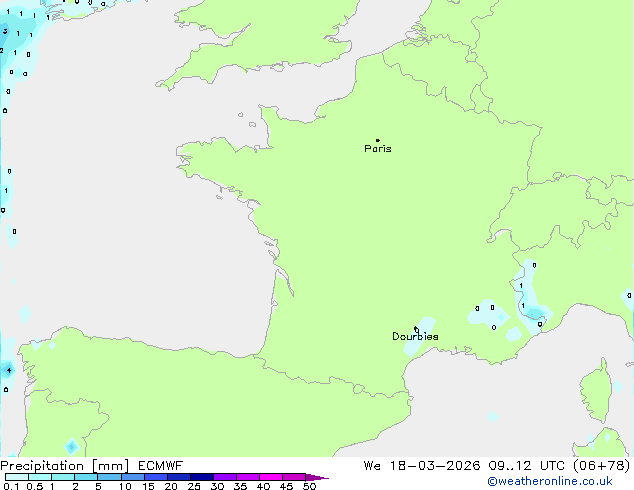
Task: Click the legend value '10'
Action: pyautogui.click(x=125, y=486)
